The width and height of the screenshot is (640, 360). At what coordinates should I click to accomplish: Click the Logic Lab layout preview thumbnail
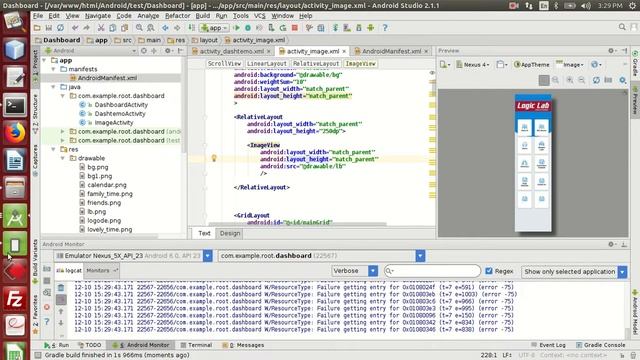click(533, 163)
